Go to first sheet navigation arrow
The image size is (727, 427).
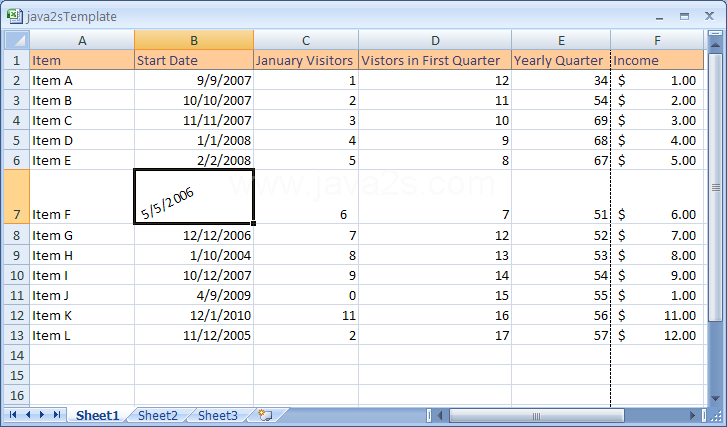[x=13, y=414]
